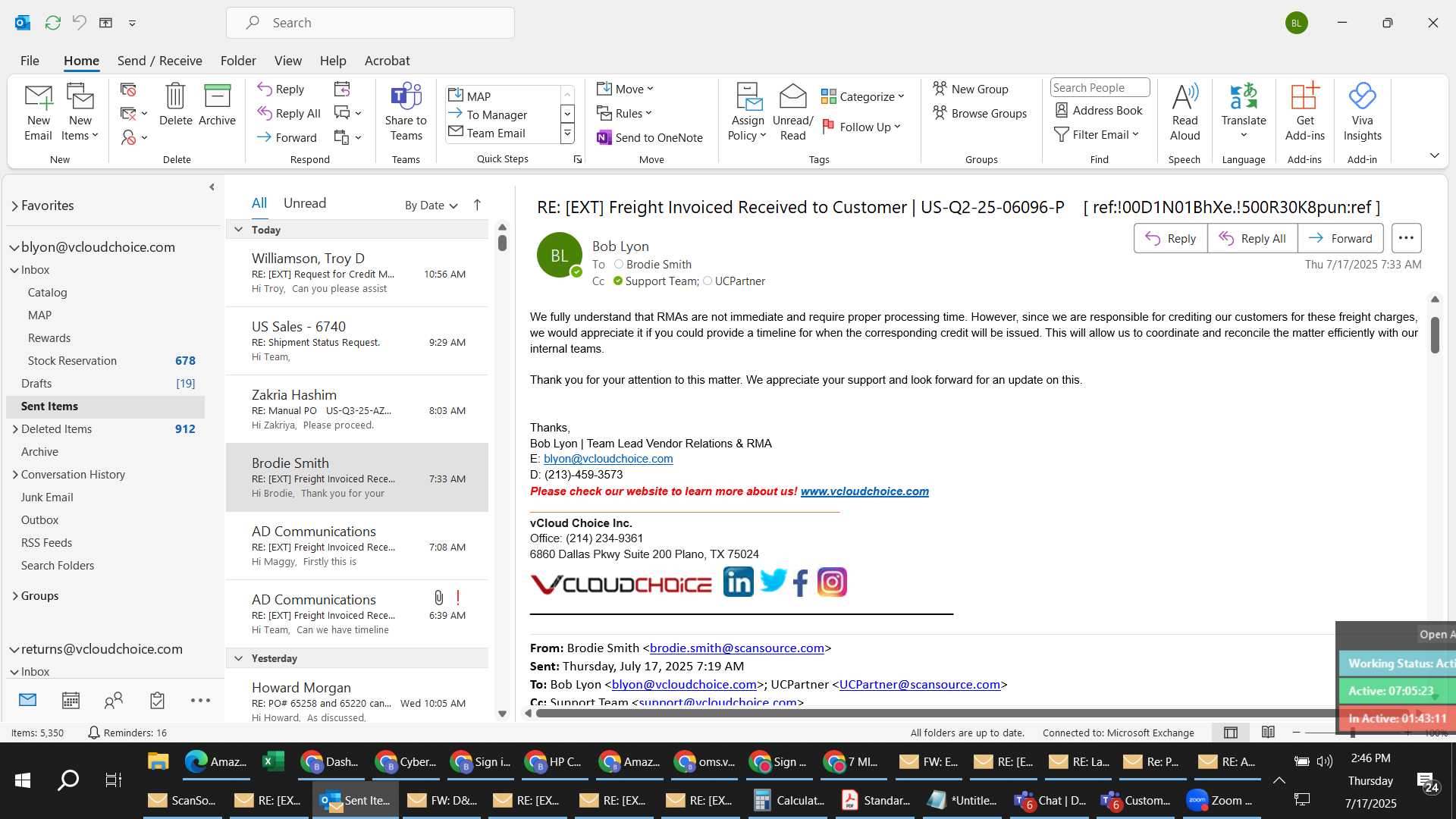This screenshot has width=1456, height=819.
Task: Open brodie.smith@scansource.com email link
Action: [x=736, y=648]
